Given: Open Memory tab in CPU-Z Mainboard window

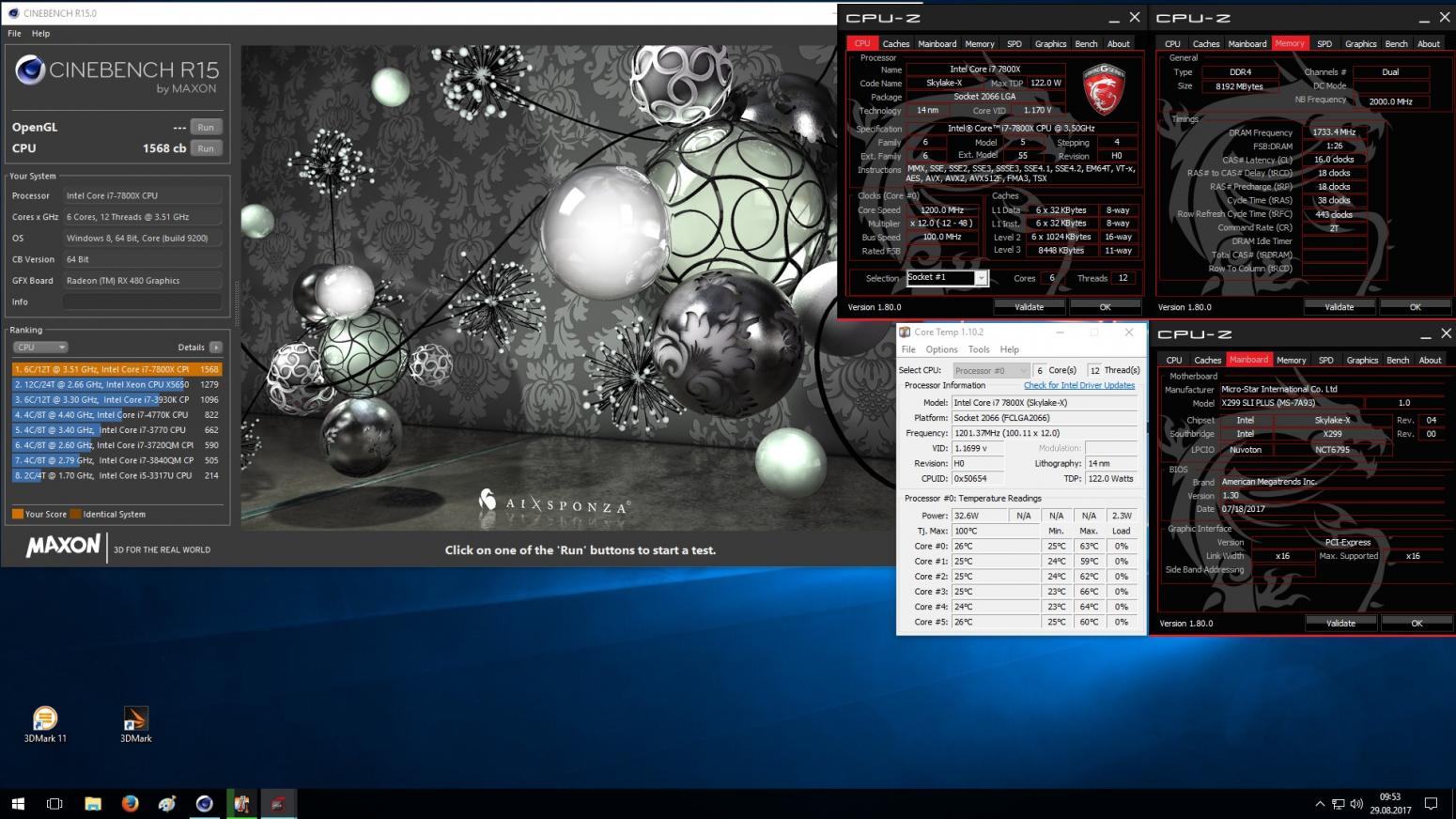Looking at the screenshot, I should (1291, 360).
